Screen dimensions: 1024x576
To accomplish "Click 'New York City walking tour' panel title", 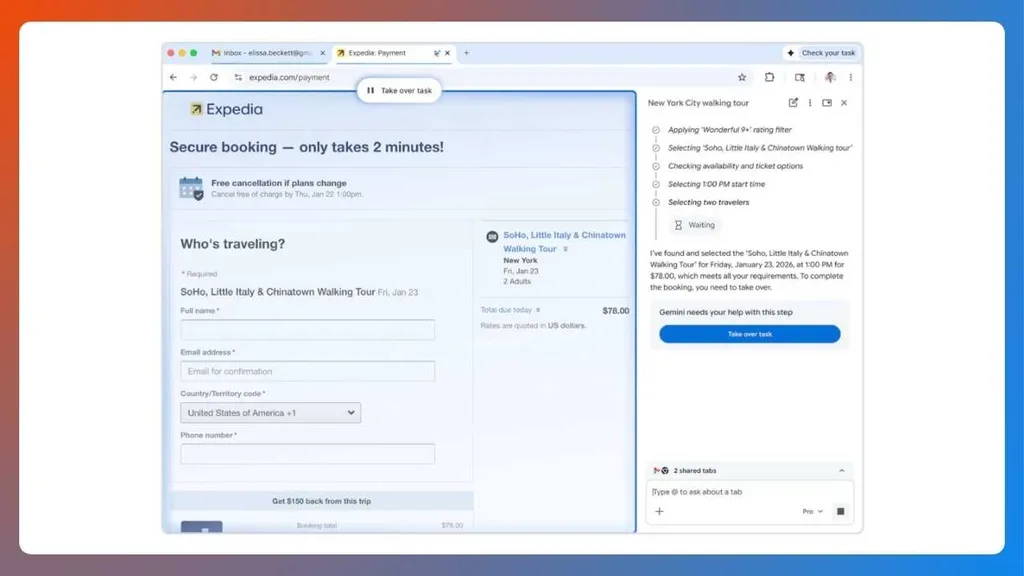I will 698,103.
